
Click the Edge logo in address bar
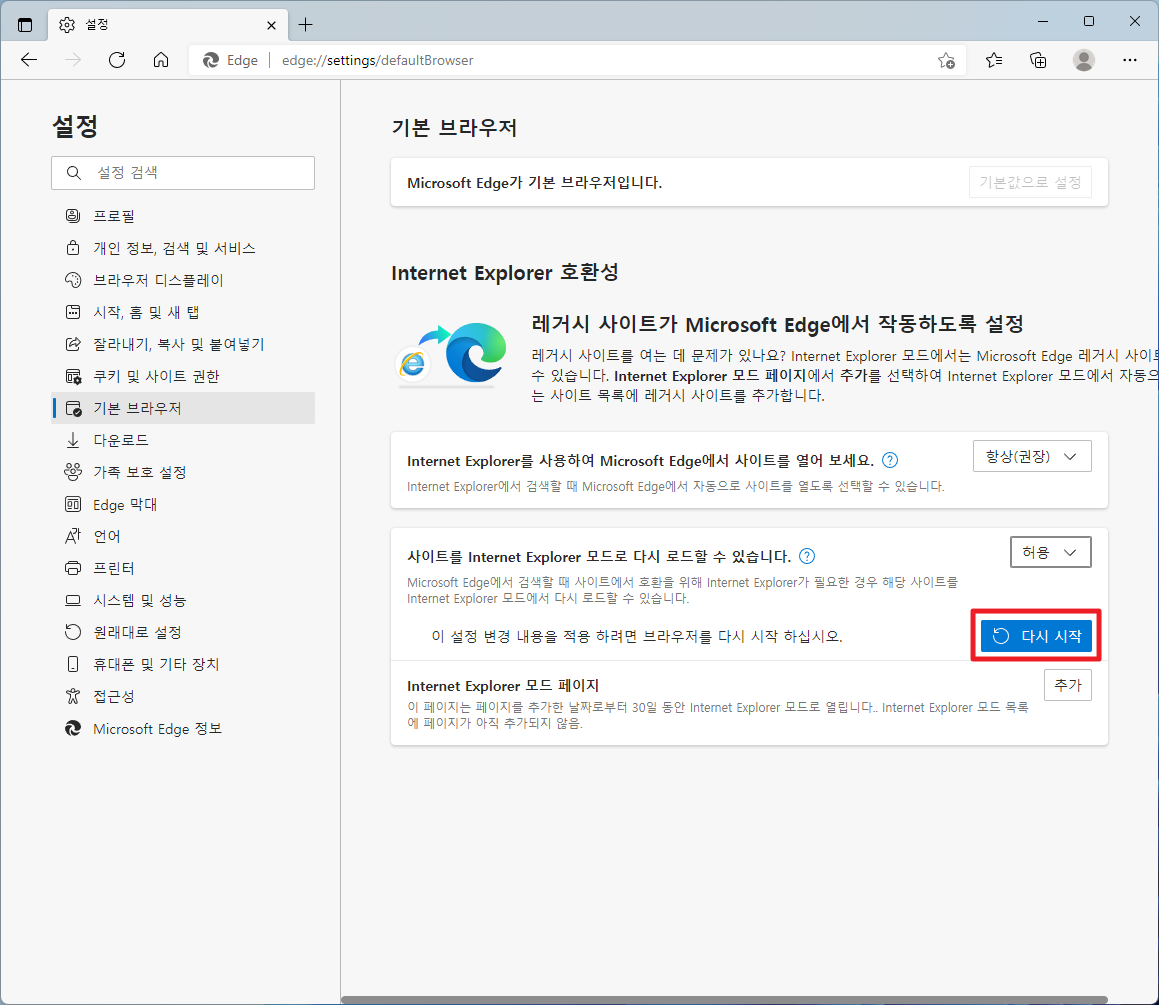coord(211,61)
